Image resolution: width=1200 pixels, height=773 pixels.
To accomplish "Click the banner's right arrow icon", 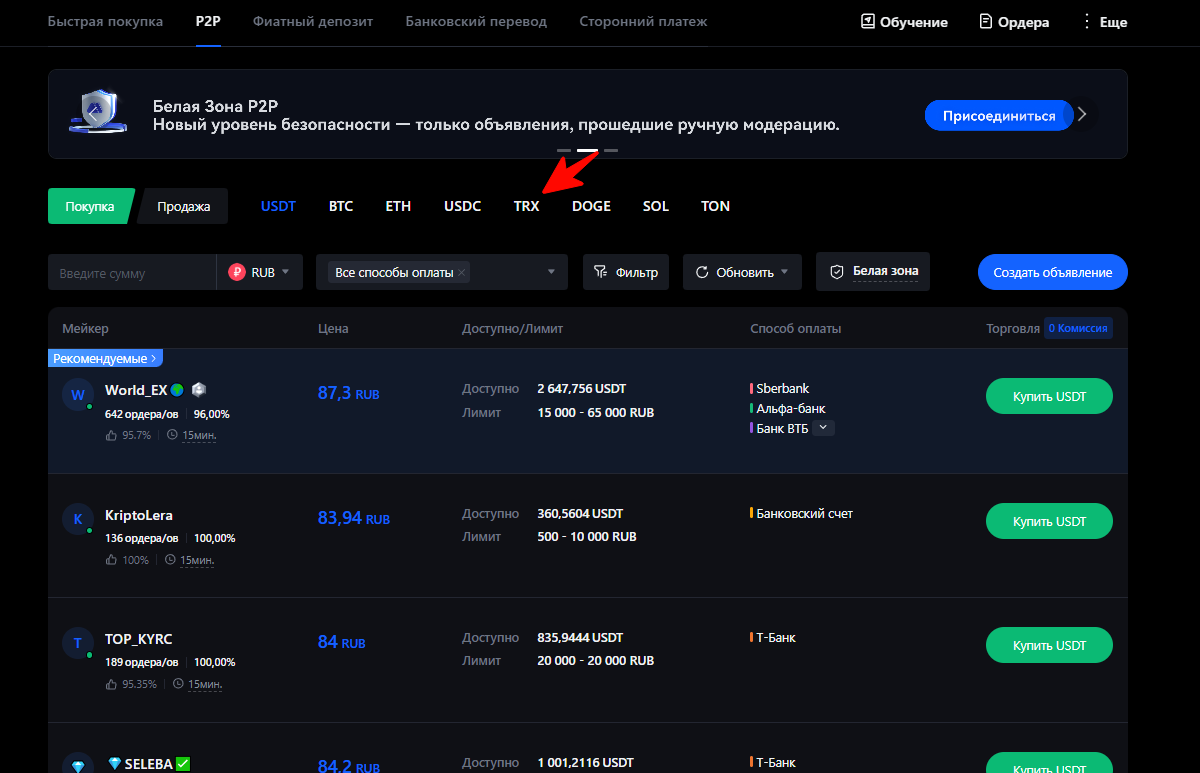I will [1082, 115].
